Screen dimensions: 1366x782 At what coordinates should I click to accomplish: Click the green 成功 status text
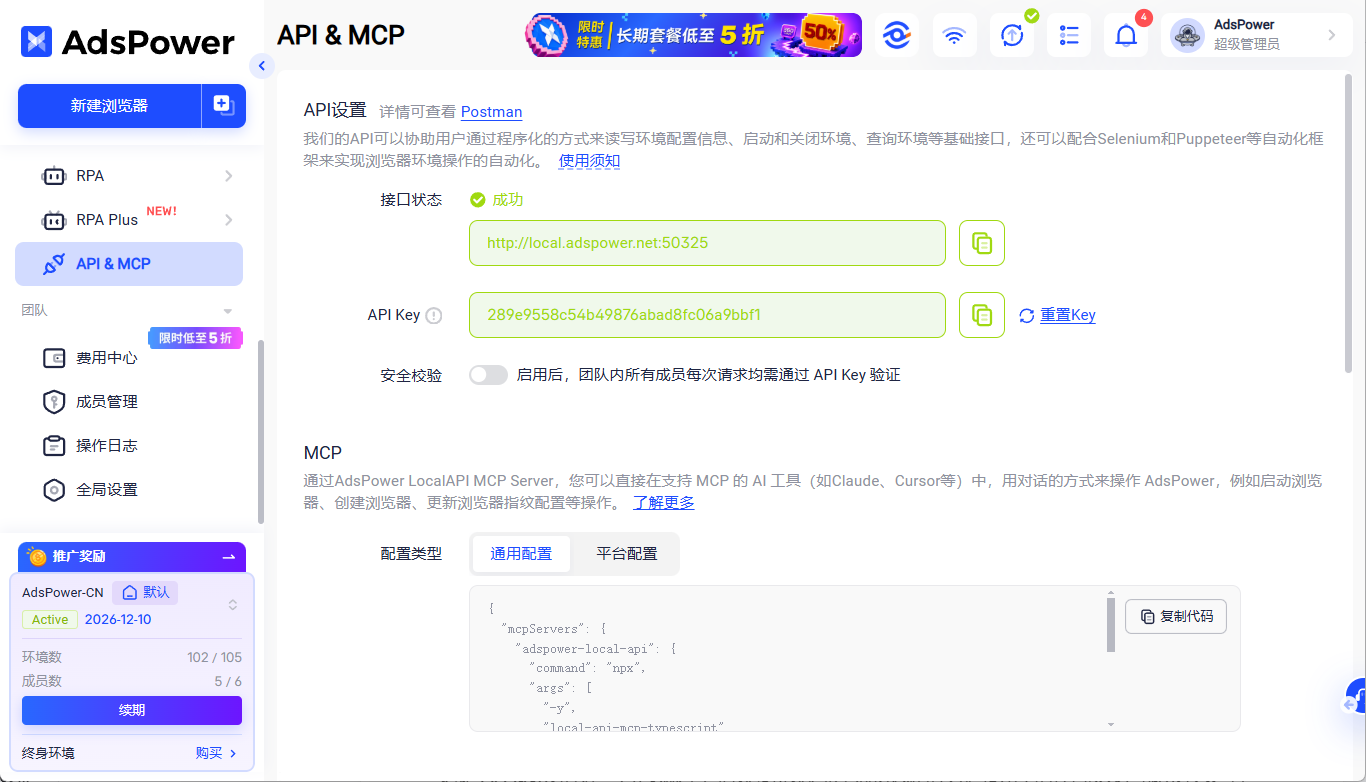508,200
